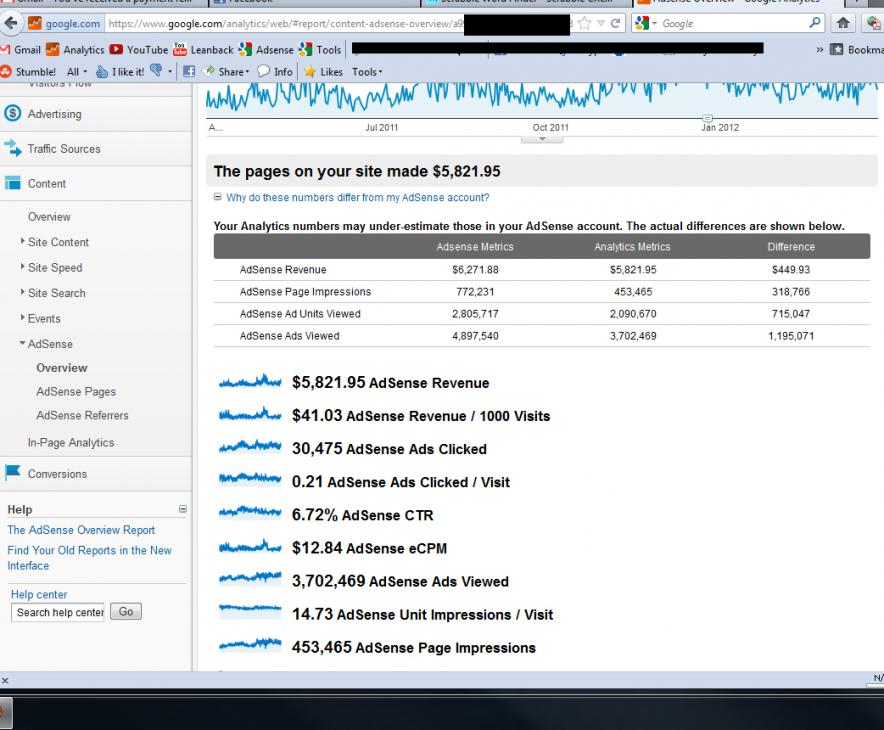Expand the Events tree item
The width and height of the screenshot is (884, 730).
(23, 317)
